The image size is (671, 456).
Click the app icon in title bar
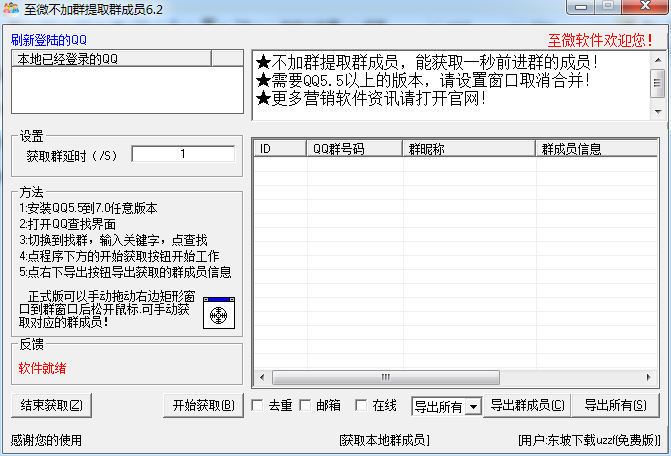[x=12, y=10]
